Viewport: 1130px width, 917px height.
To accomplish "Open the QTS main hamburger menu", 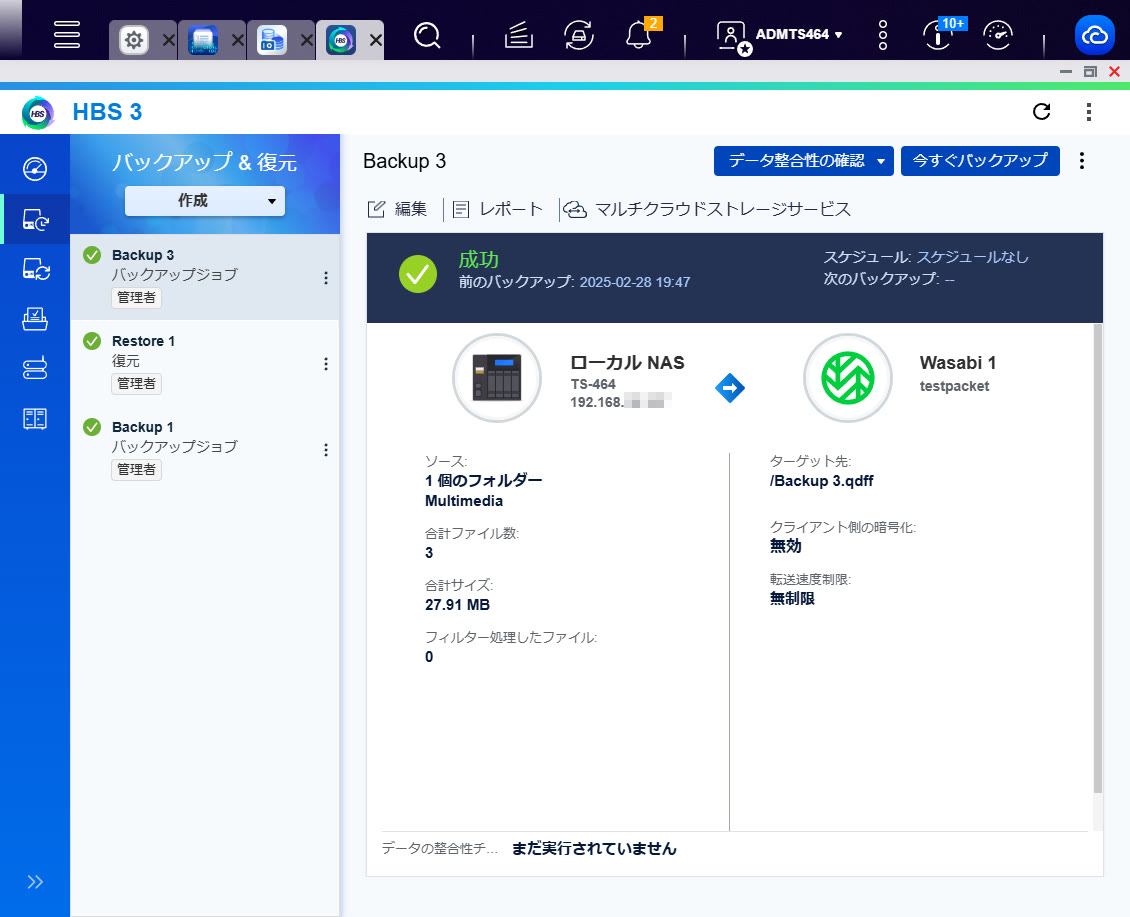I will (66, 34).
